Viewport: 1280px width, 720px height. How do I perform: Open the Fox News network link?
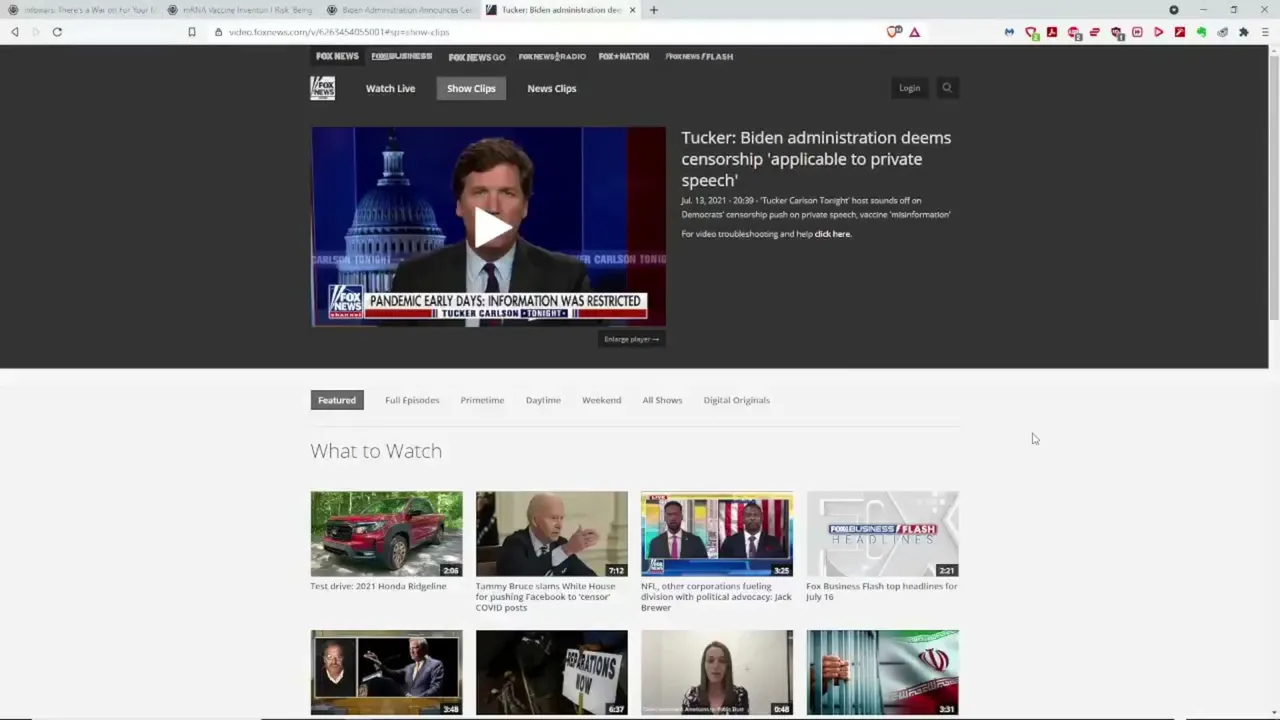337,56
